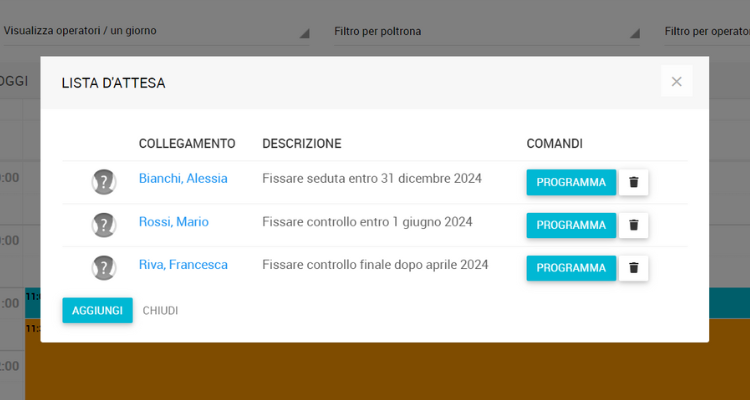Delete Riva, Francesca waiting list entry
Viewport: 750px width, 400px height.
[633, 268]
